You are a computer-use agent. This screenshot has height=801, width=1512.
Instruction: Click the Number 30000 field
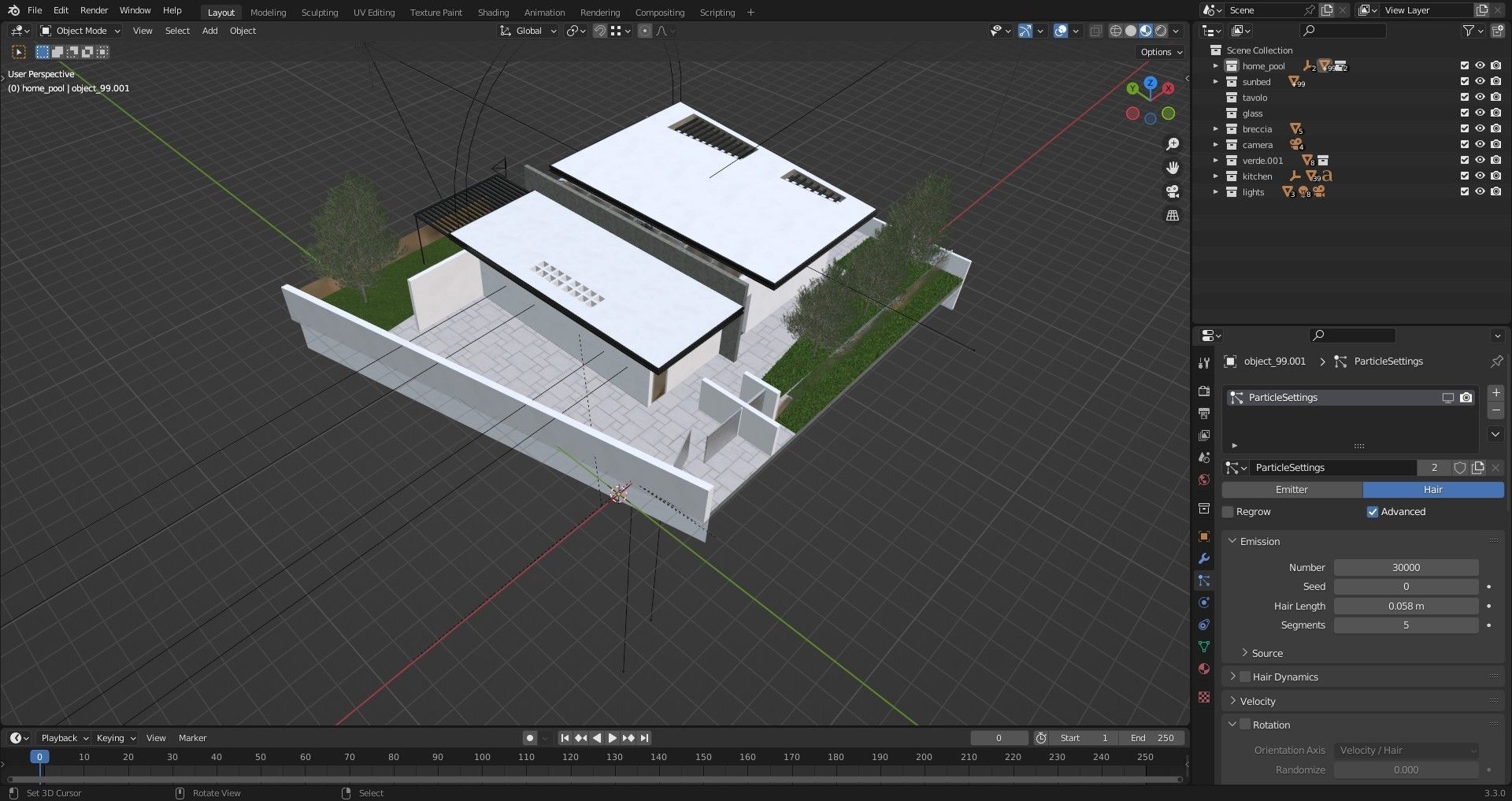[1406, 568]
